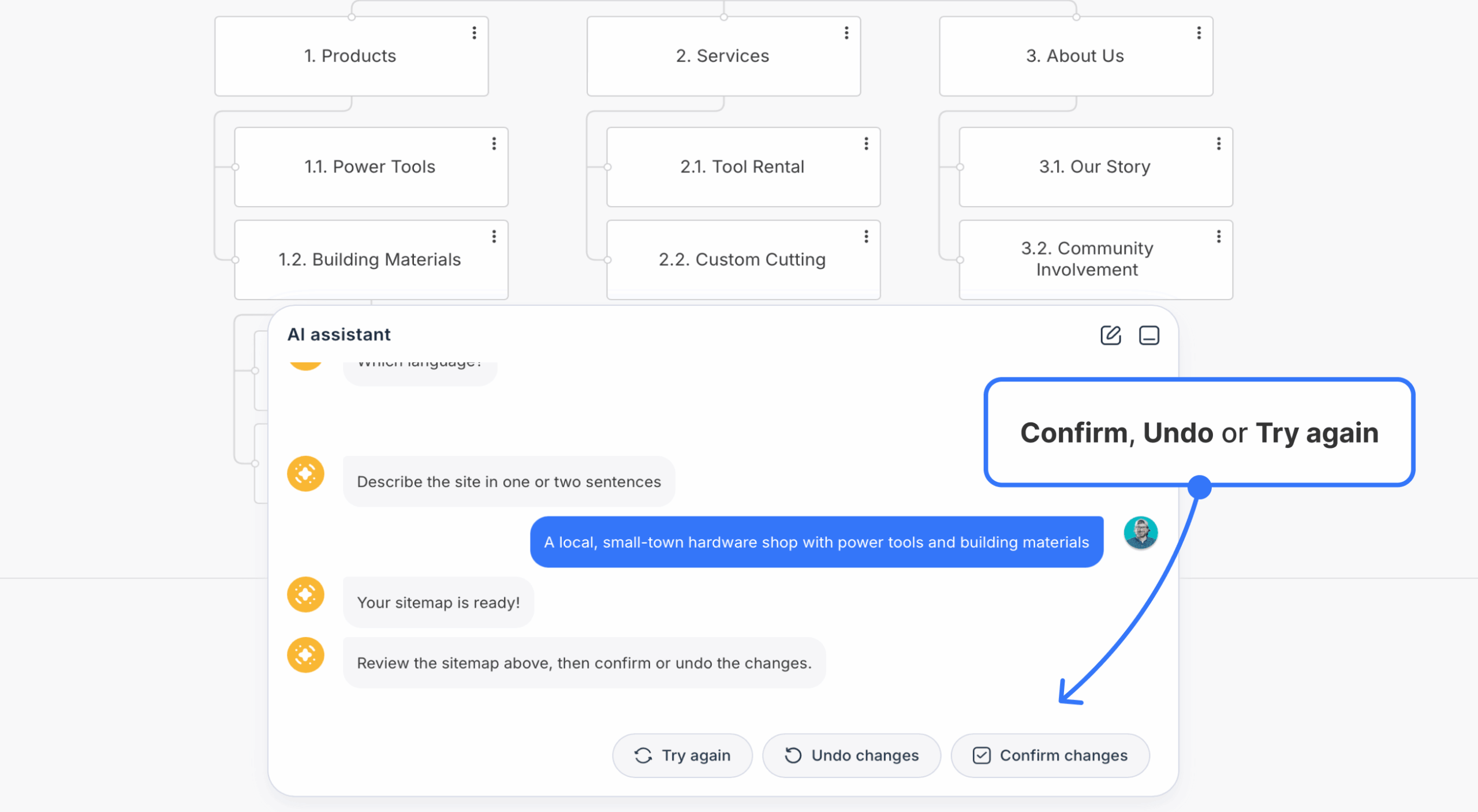Open three-dot menu on 2.1. Tool Rental
The width and height of the screenshot is (1478, 812).
tap(866, 144)
